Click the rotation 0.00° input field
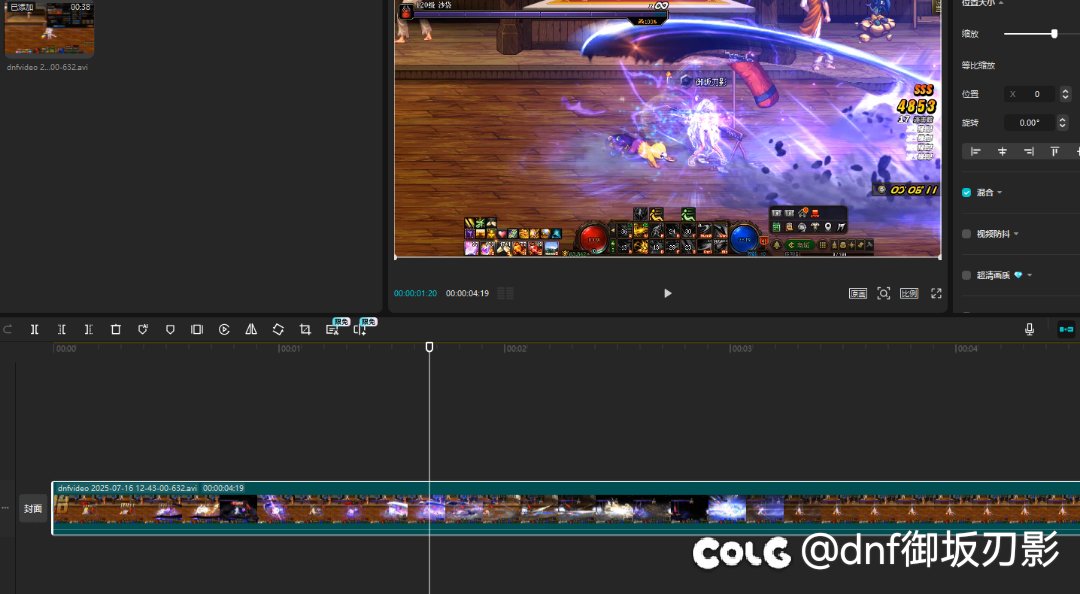 (1030, 123)
